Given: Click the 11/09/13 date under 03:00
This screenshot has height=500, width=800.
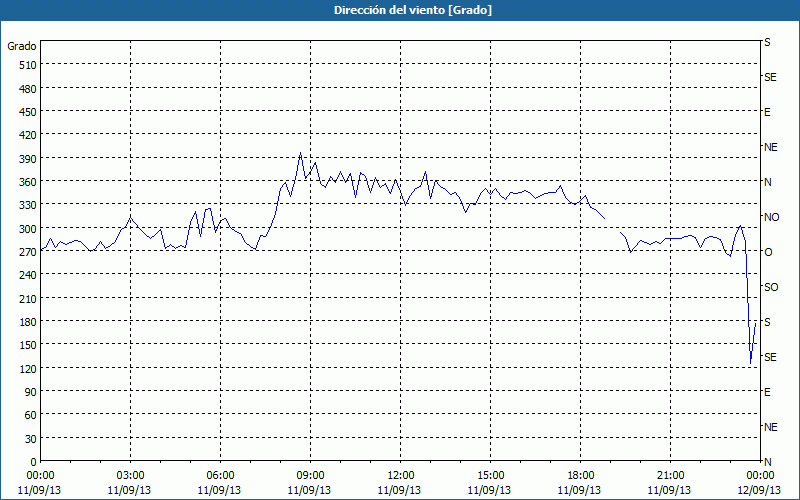Looking at the screenshot, I should tap(130, 490).
